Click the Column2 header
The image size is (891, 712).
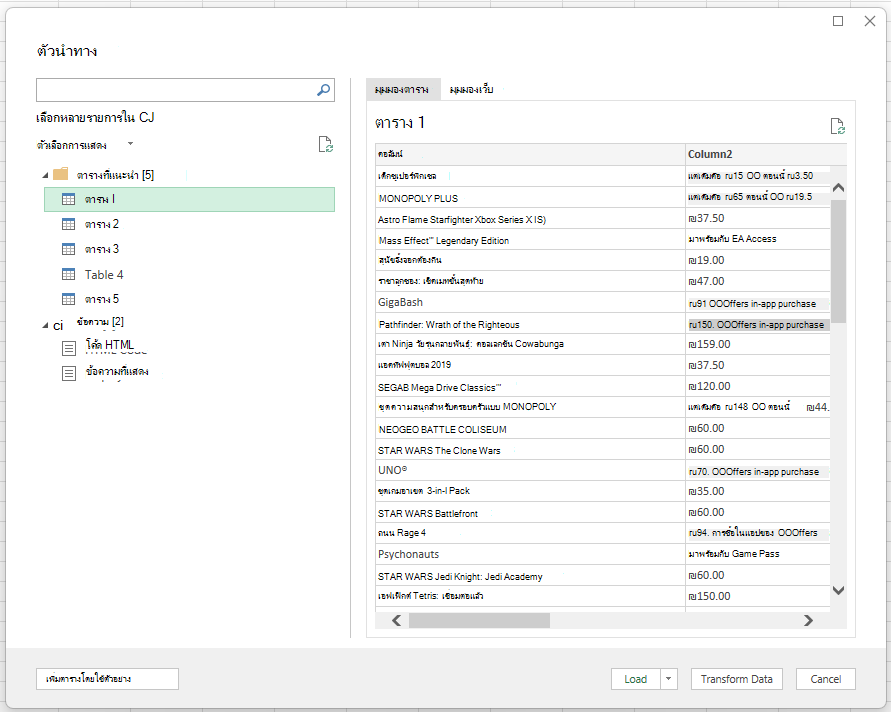coord(766,155)
